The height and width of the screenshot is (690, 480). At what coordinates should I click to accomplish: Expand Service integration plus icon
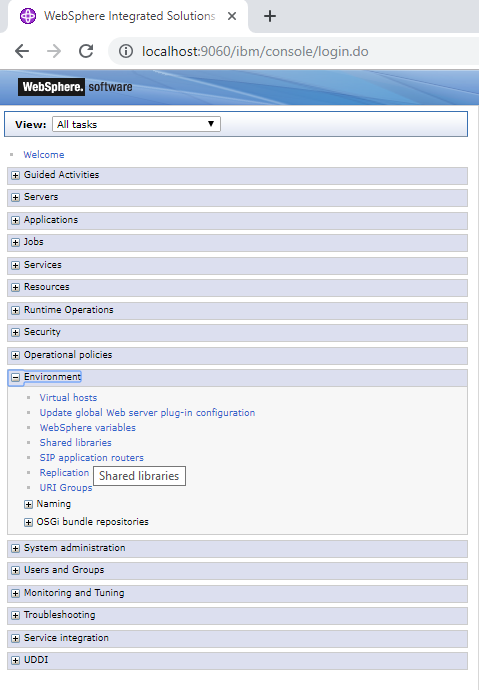coord(15,638)
